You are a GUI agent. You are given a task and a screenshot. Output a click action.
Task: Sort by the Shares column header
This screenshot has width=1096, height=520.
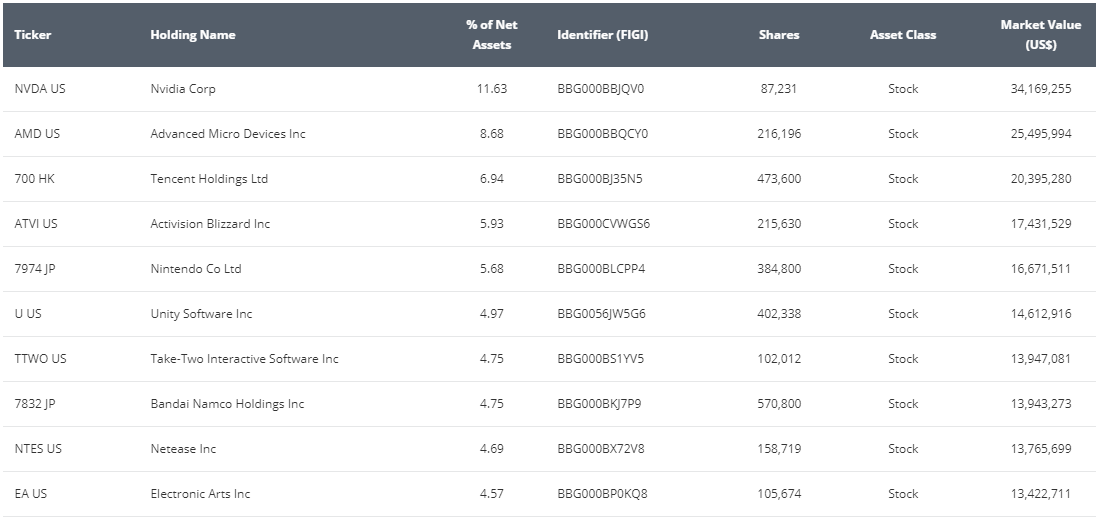[779, 34]
